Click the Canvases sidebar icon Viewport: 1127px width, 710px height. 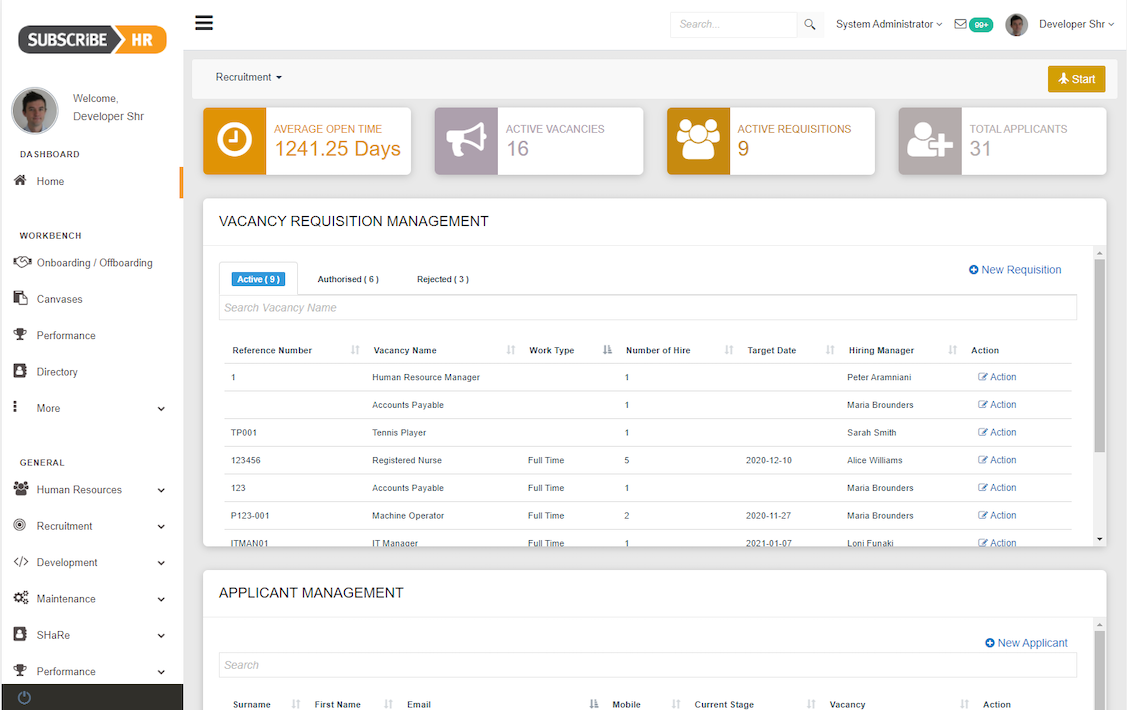coord(23,298)
